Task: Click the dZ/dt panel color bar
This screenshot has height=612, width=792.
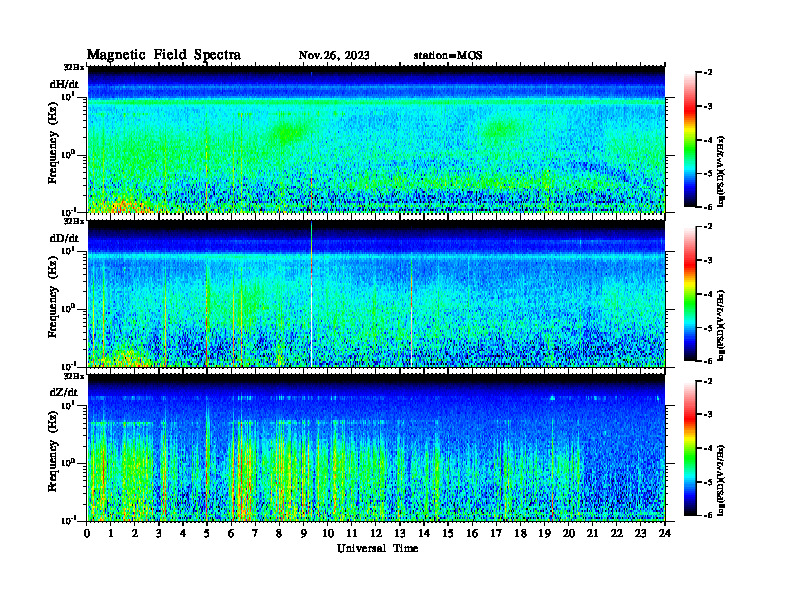Action: [x=690, y=448]
